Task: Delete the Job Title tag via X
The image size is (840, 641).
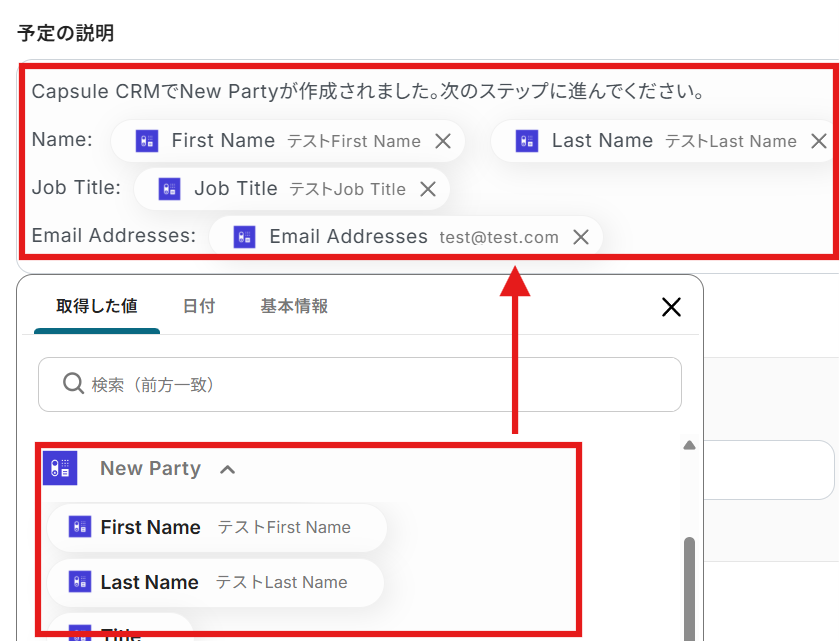Action: 428,189
